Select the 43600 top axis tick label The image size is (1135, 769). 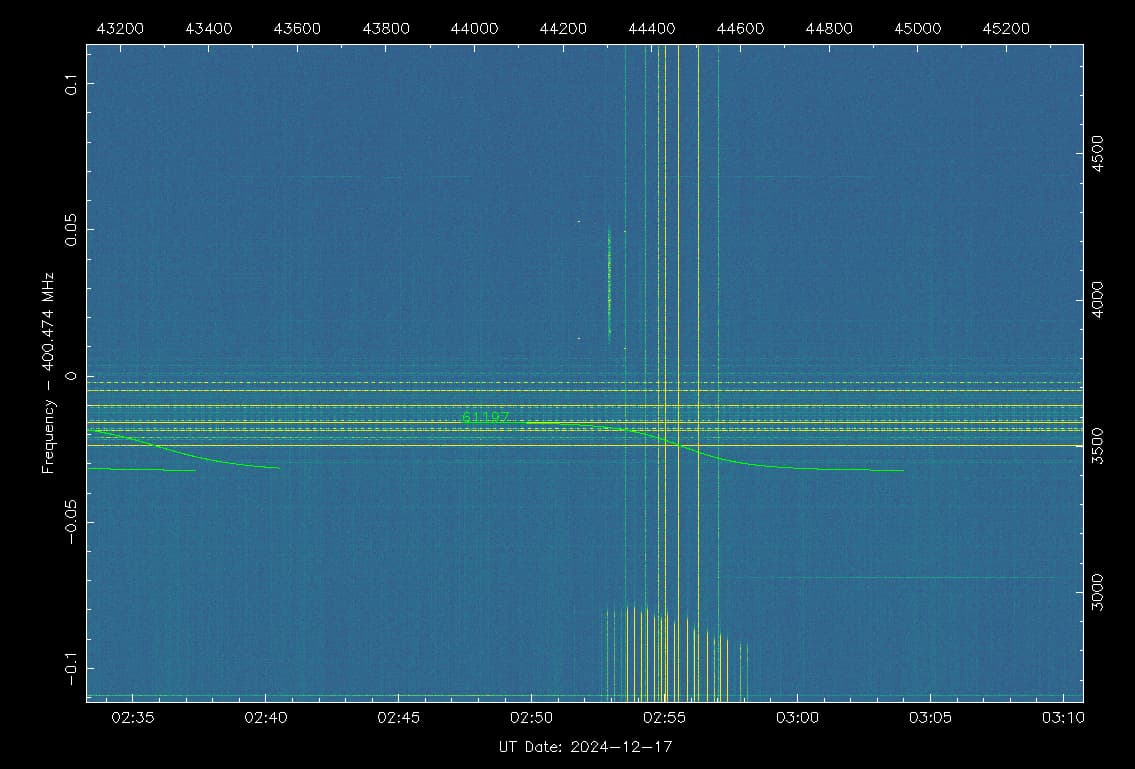point(298,28)
